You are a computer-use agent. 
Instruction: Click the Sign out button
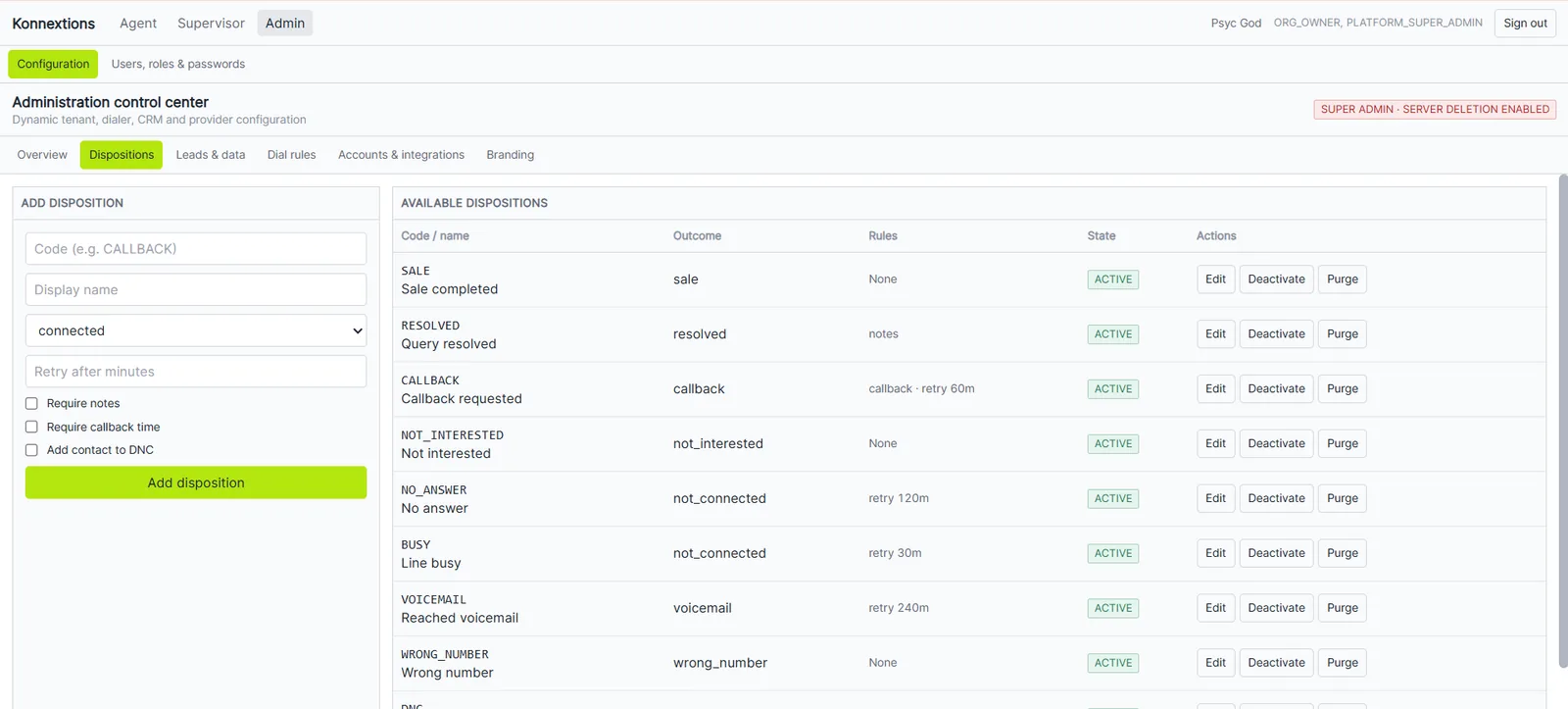(1525, 24)
